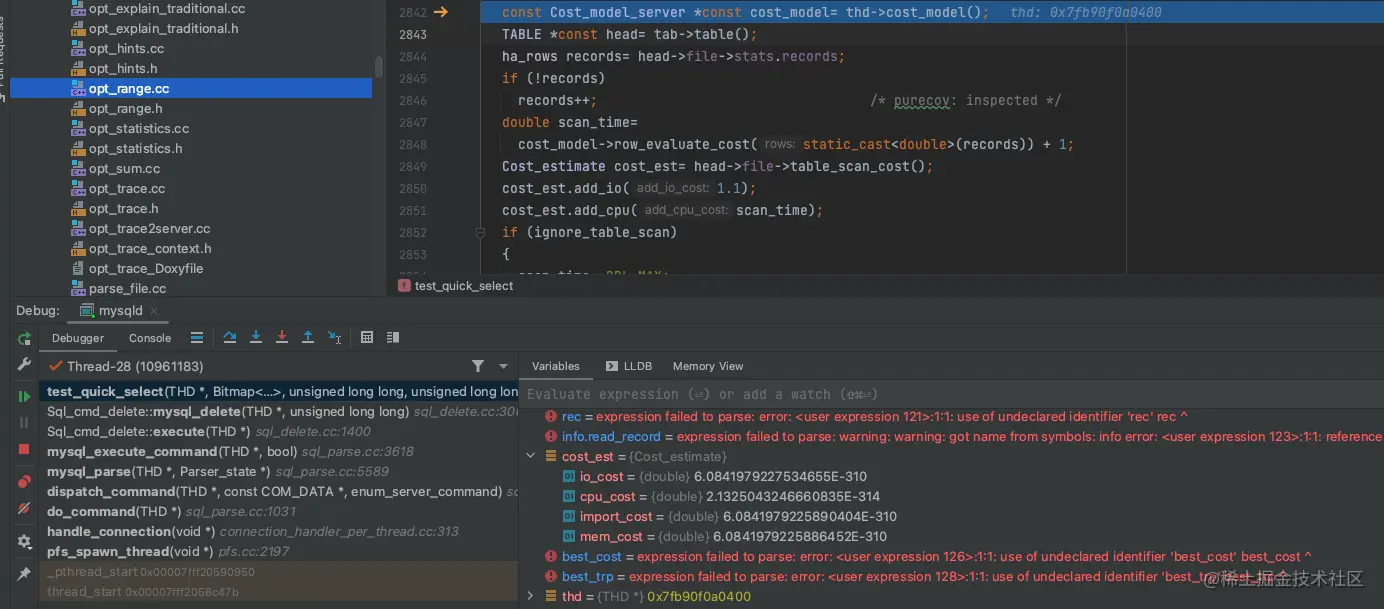Open debug gear settings menu
Viewport: 1384px width, 609px height.
(24, 541)
